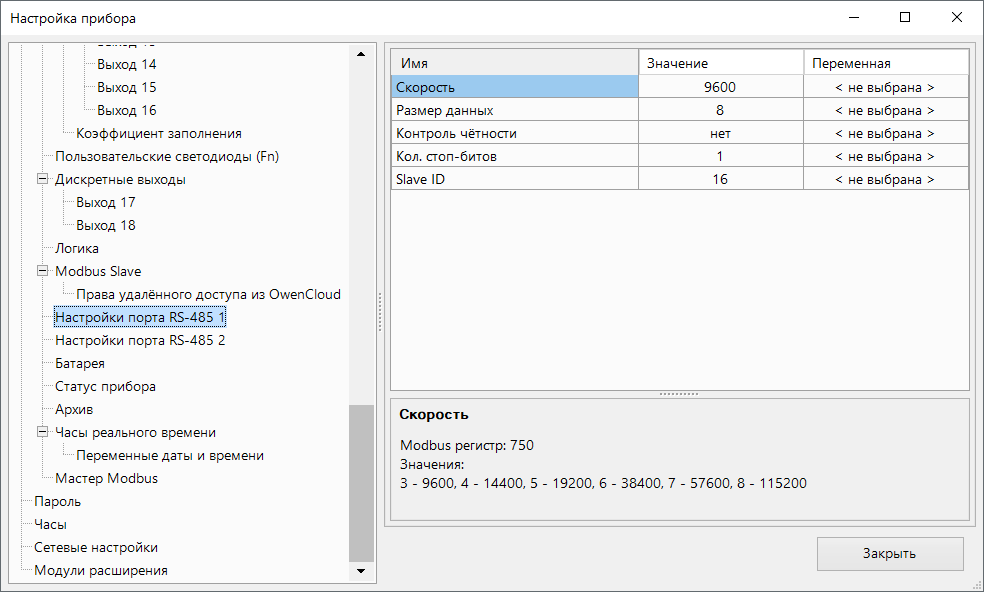Image resolution: width=984 pixels, height=592 pixels.
Task: Select Выход 17 in the tree
Action: click(x=106, y=202)
